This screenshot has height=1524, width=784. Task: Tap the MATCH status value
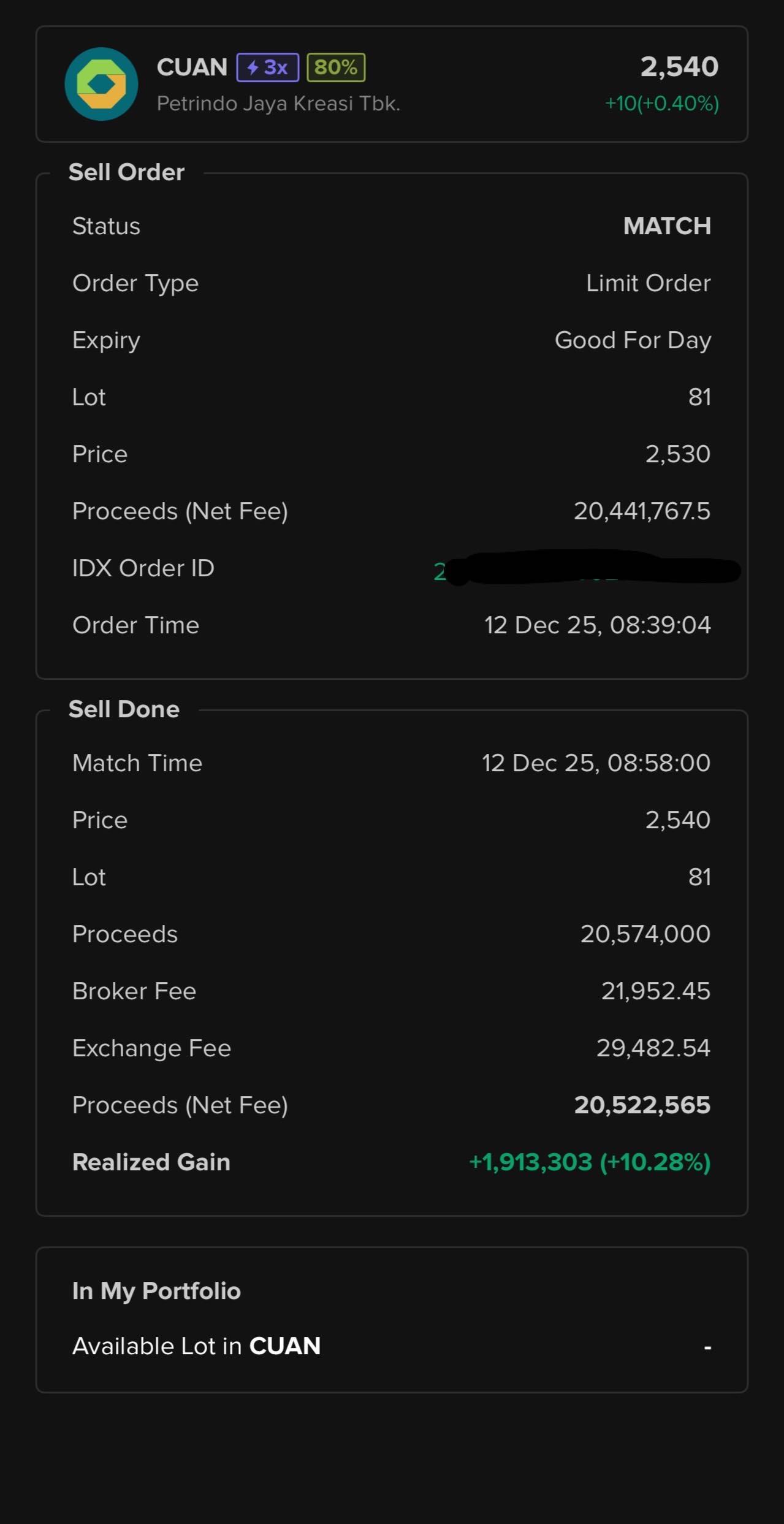(667, 226)
